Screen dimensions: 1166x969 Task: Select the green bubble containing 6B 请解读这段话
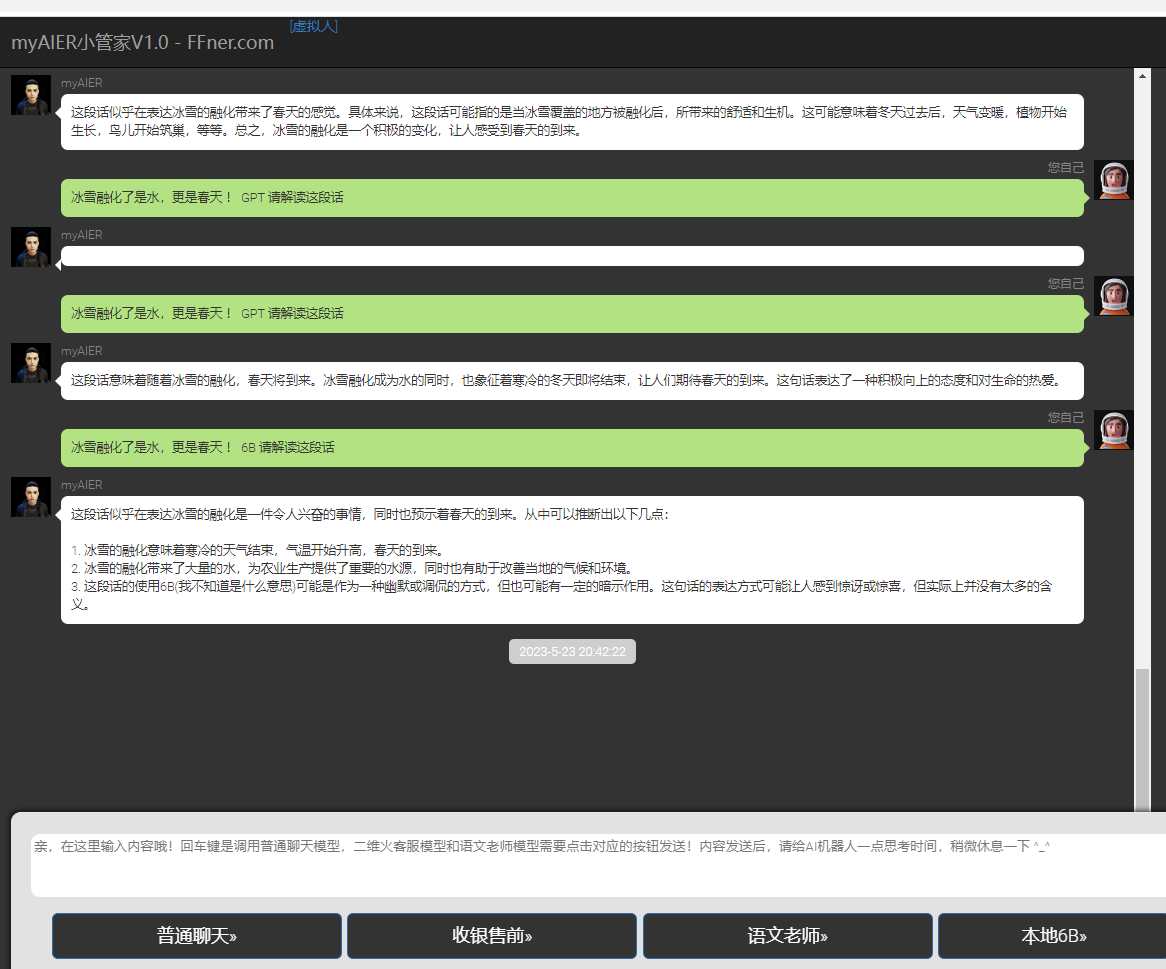572,448
